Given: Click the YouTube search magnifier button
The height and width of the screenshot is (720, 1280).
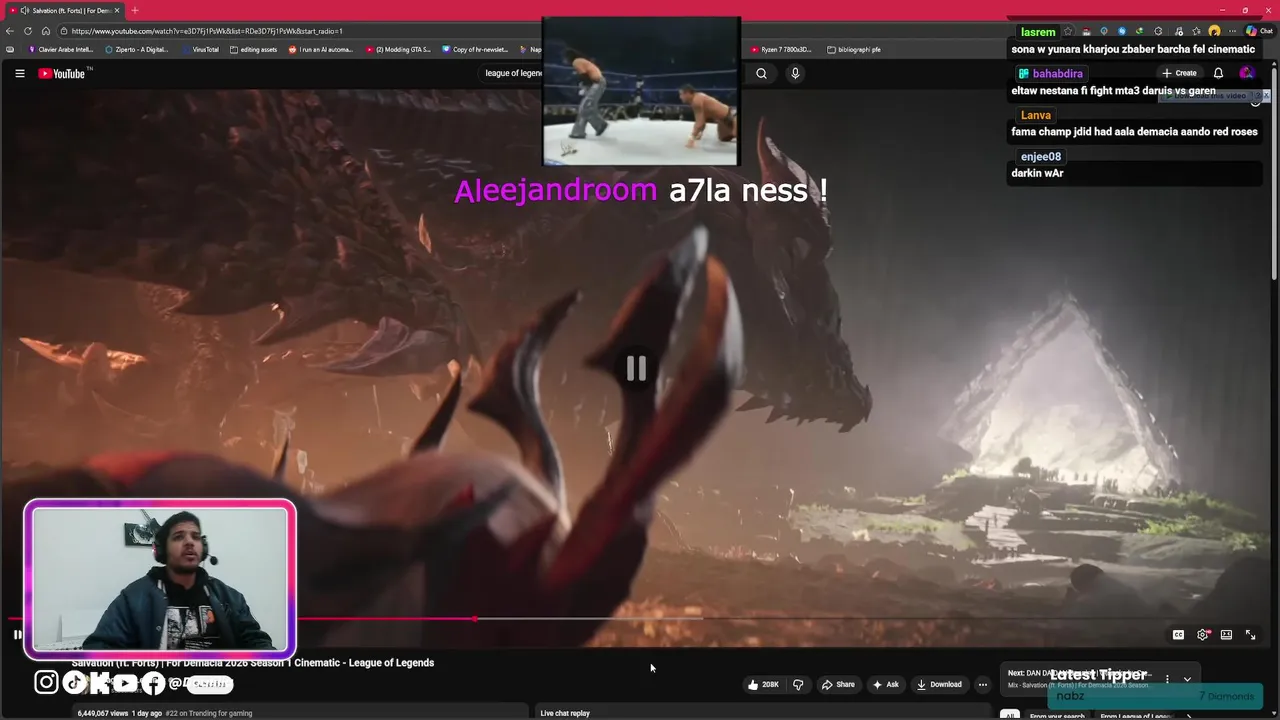Looking at the screenshot, I should point(761,73).
